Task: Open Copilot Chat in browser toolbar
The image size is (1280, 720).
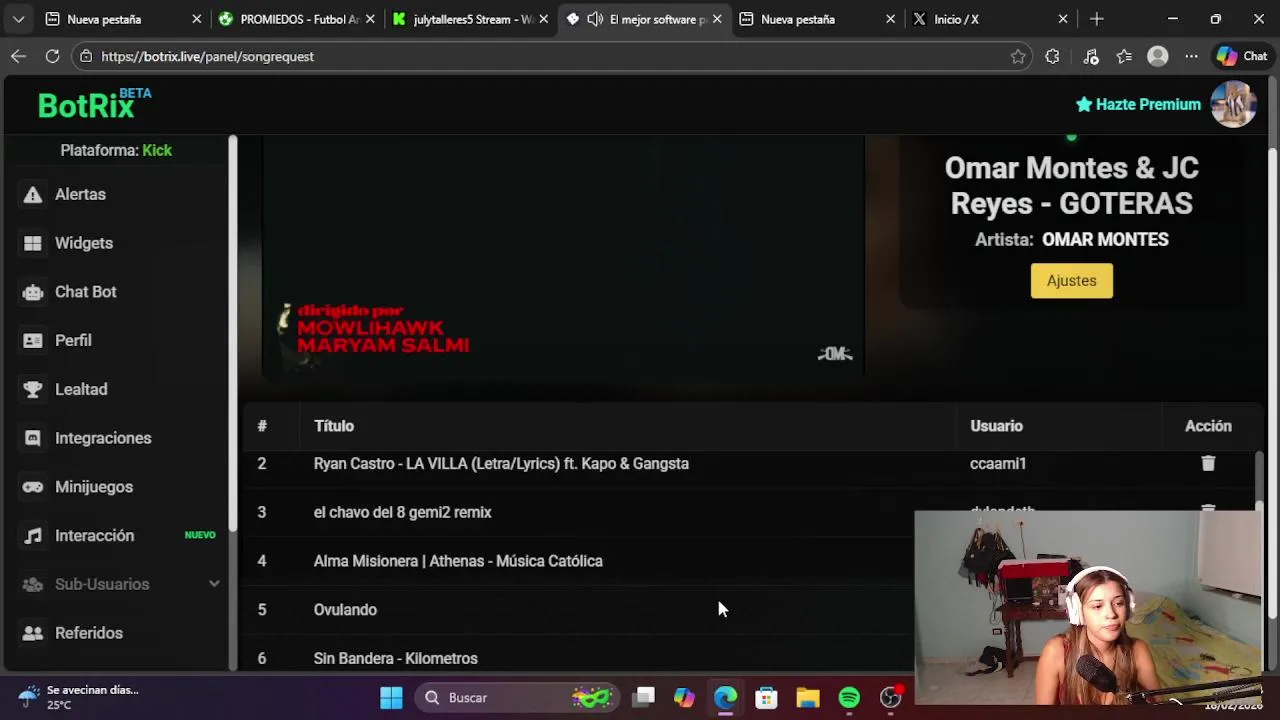Action: (1241, 57)
